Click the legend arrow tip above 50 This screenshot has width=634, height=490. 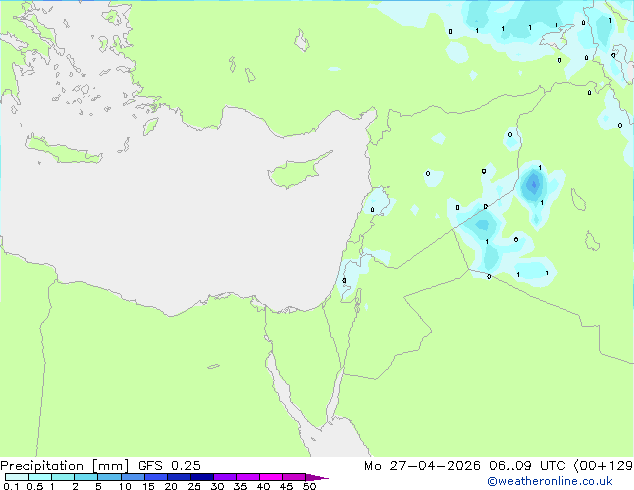click(317, 477)
